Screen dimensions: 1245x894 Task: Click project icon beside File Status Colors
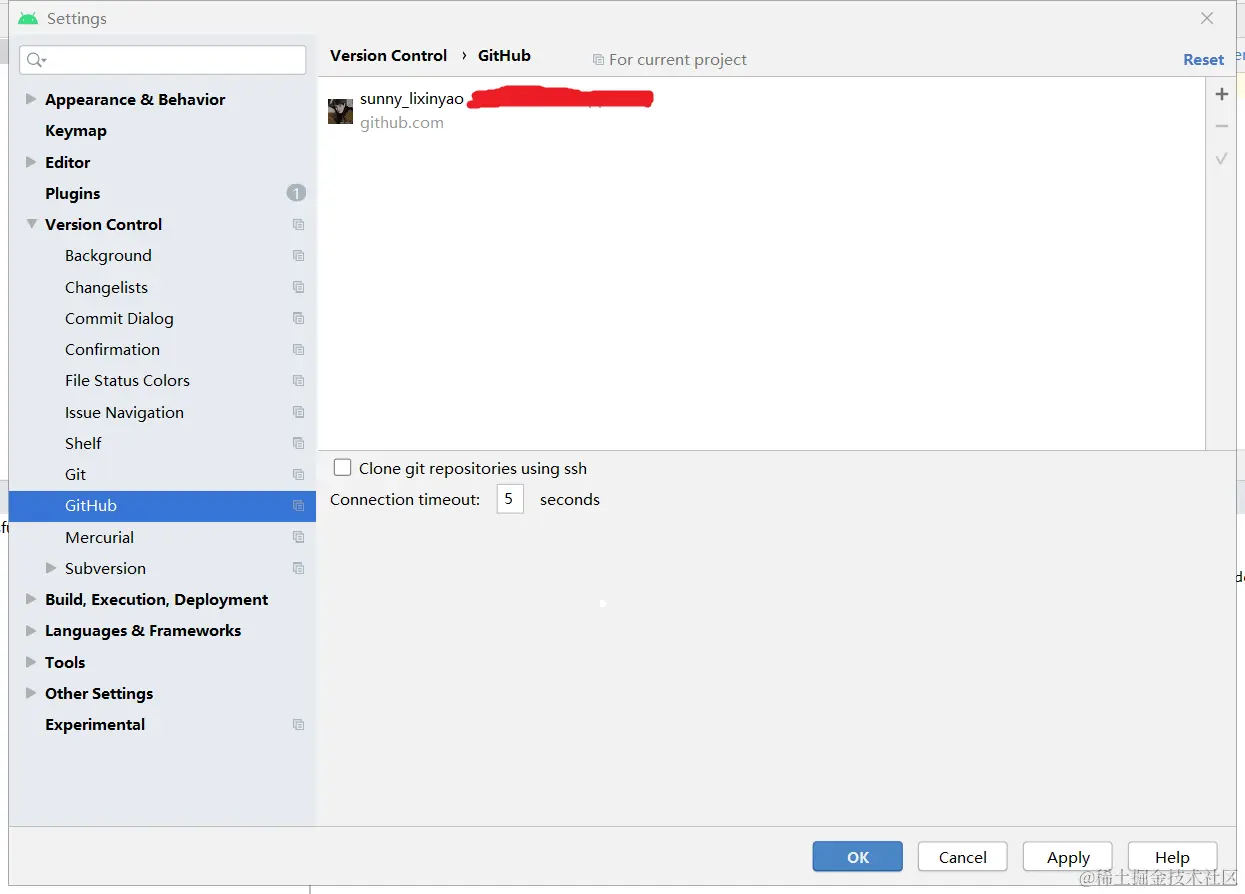tap(298, 381)
